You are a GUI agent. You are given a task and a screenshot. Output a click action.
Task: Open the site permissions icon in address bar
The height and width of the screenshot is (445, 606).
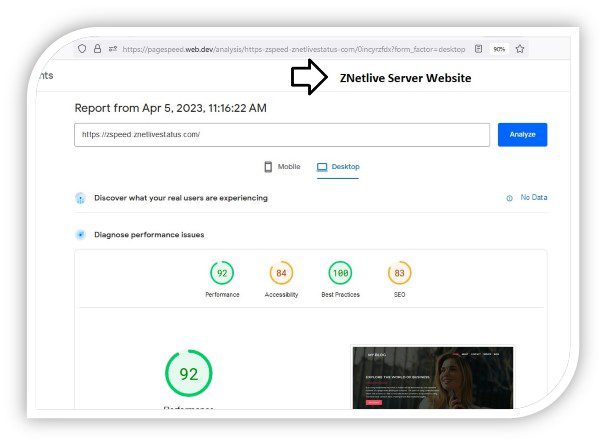tap(112, 48)
